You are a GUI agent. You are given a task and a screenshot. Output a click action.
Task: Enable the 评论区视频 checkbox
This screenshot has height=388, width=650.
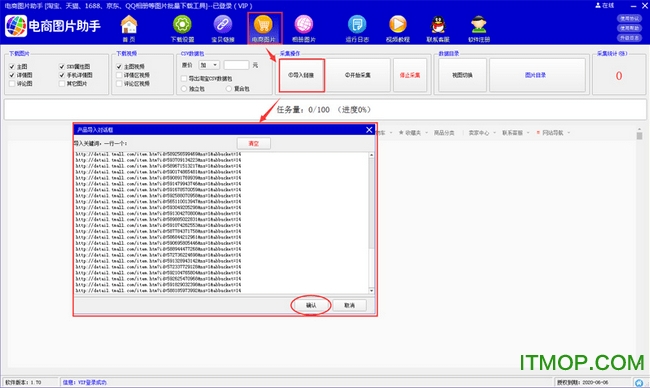(x=119, y=84)
